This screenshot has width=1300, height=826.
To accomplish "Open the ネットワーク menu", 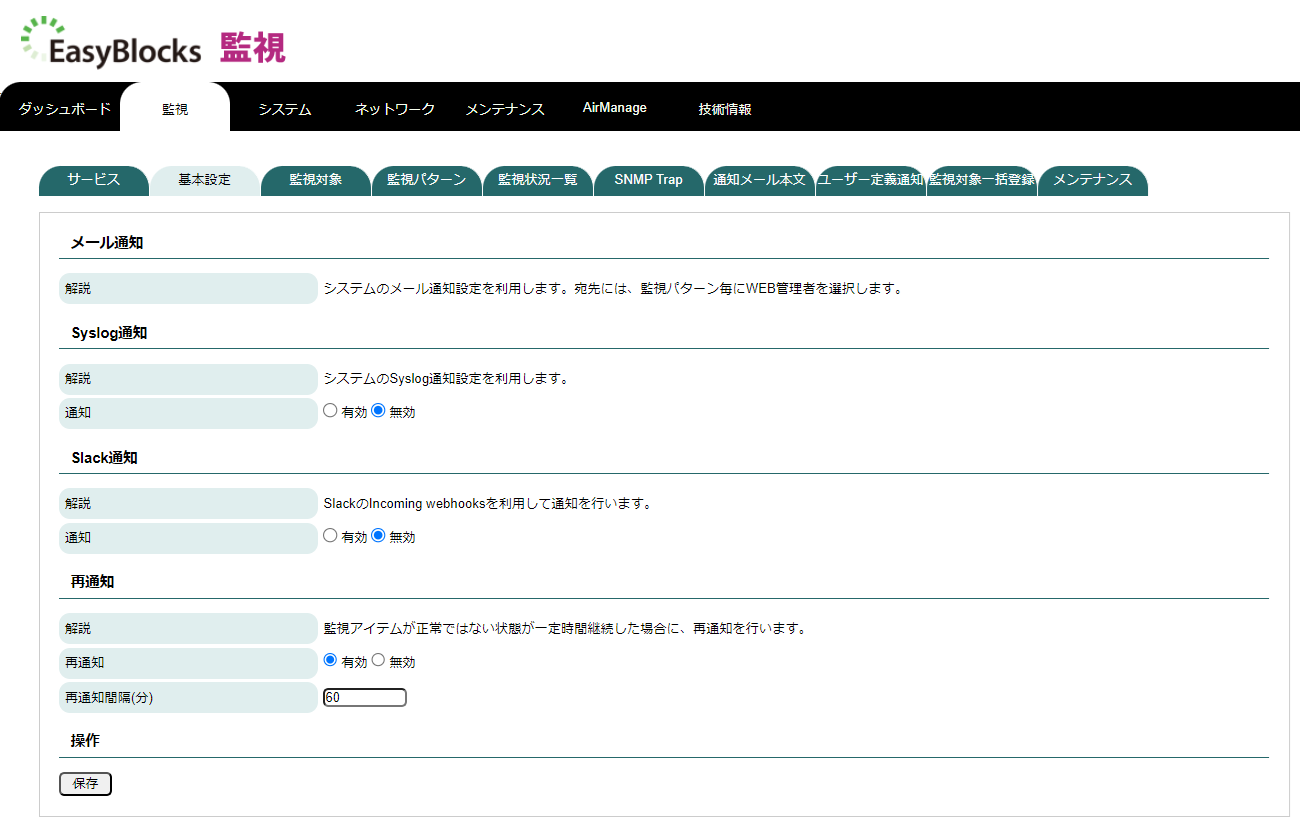I will point(395,109).
